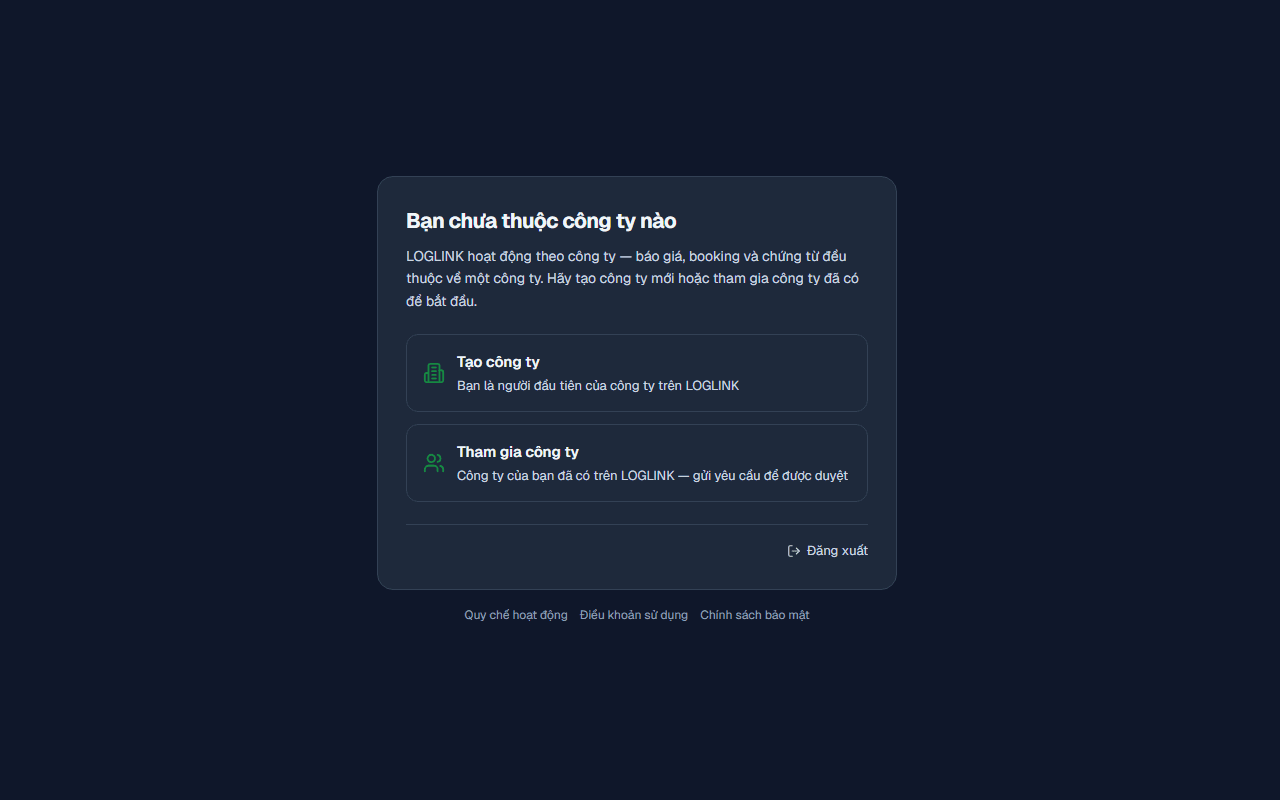Choose the Tạo công ty option title
The height and width of the screenshot is (800, 1280).
click(x=498, y=362)
